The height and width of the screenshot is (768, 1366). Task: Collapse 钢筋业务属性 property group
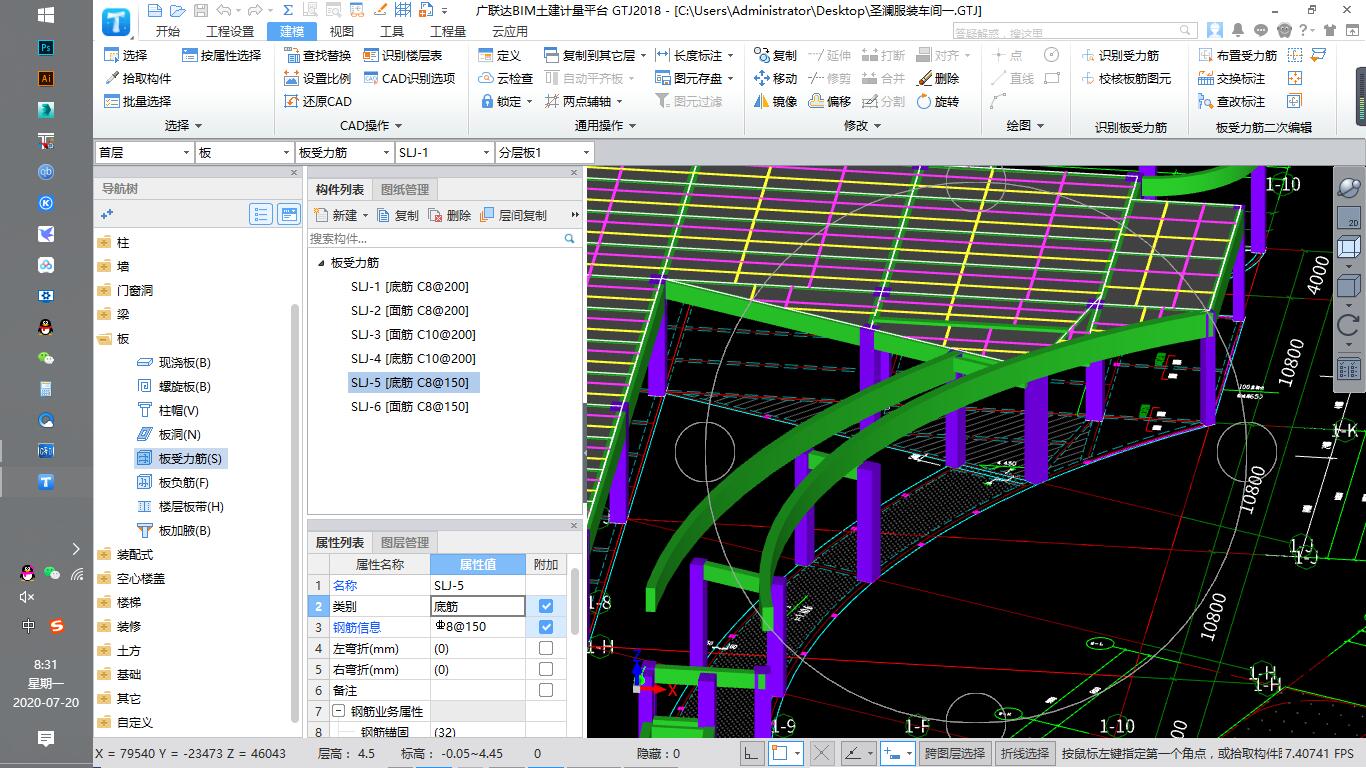click(x=338, y=711)
